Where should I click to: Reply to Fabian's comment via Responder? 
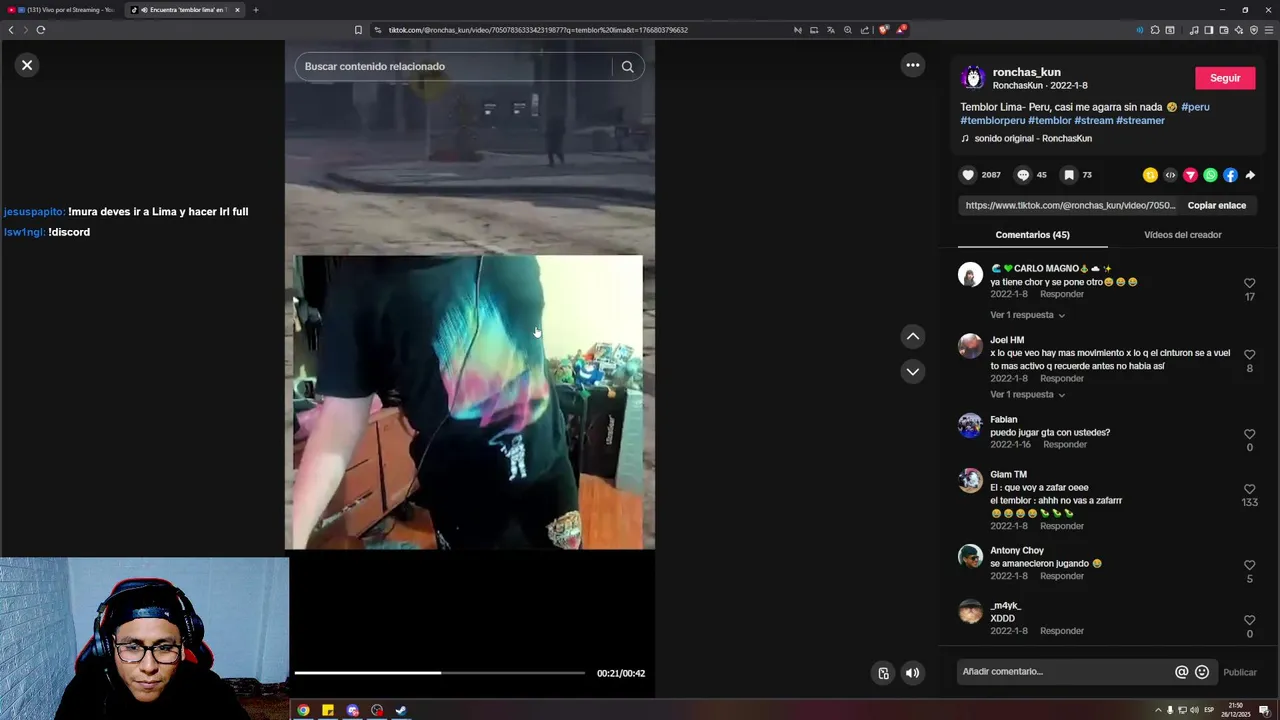(x=1065, y=445)
